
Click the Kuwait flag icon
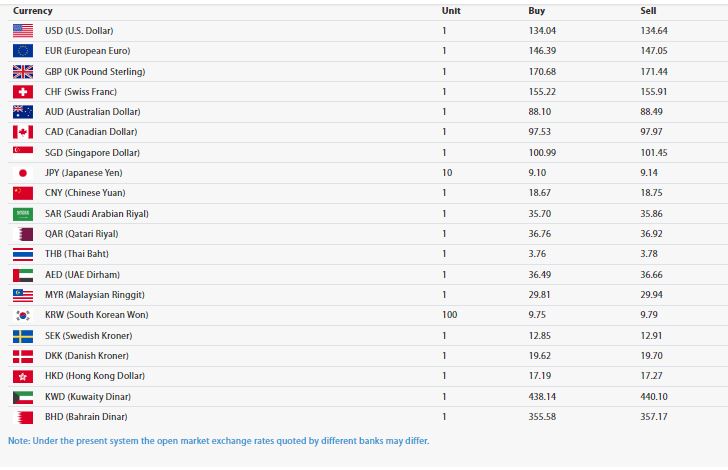tap(23, 397)
